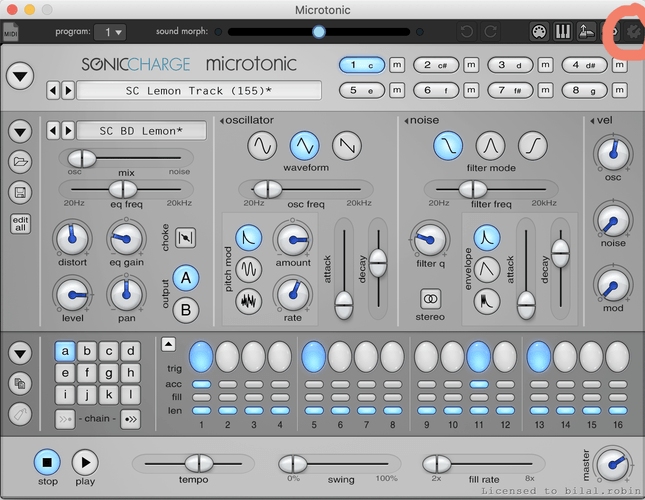Screen dimensions: 645x500
Task: Select linear noise envelope shape
Action: tap(487, 269)
